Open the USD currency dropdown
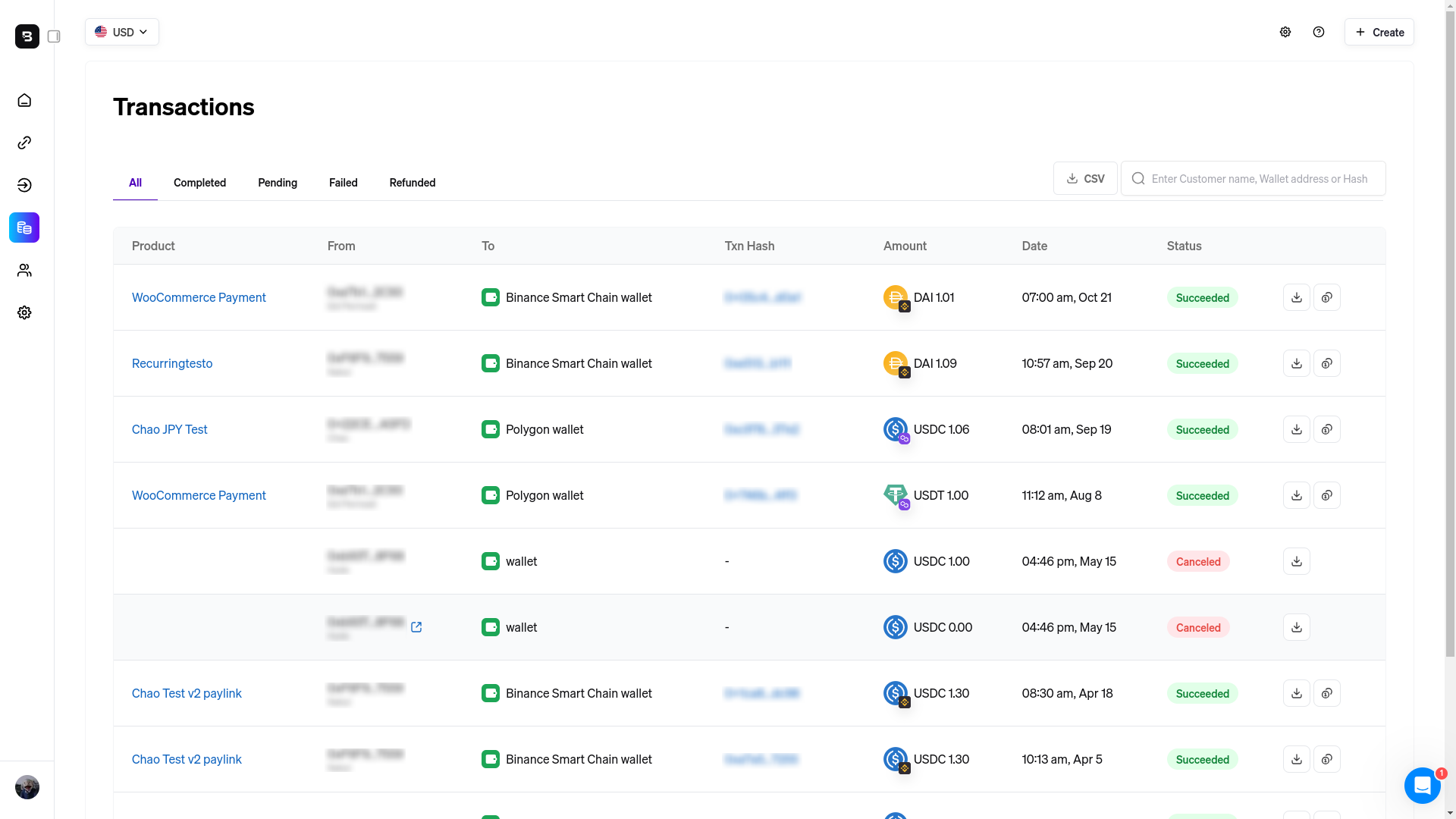 click(x=121, y=32)
